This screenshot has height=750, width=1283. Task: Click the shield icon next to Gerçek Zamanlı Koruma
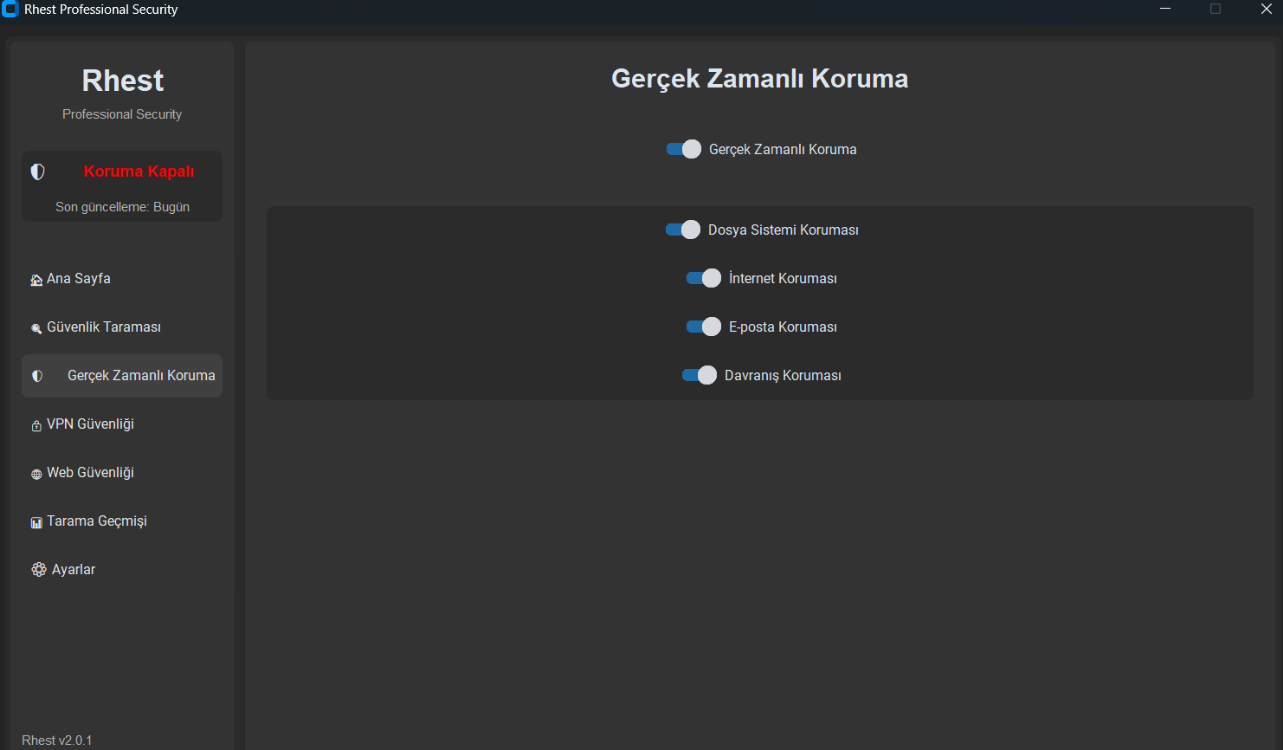[x=38, y=376]
